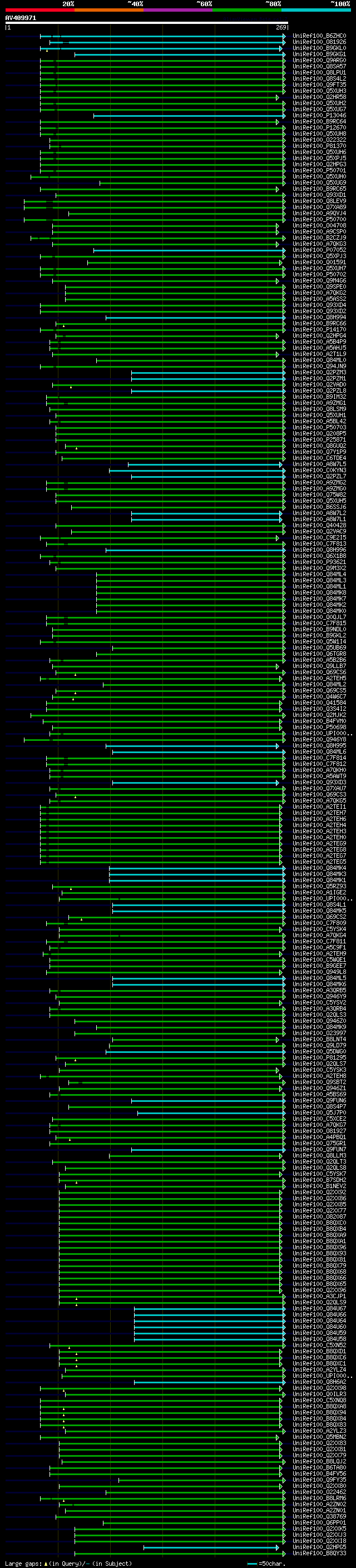Click the =50char. scale legend
The image size is (356, 1568).
coord(266,1563)
